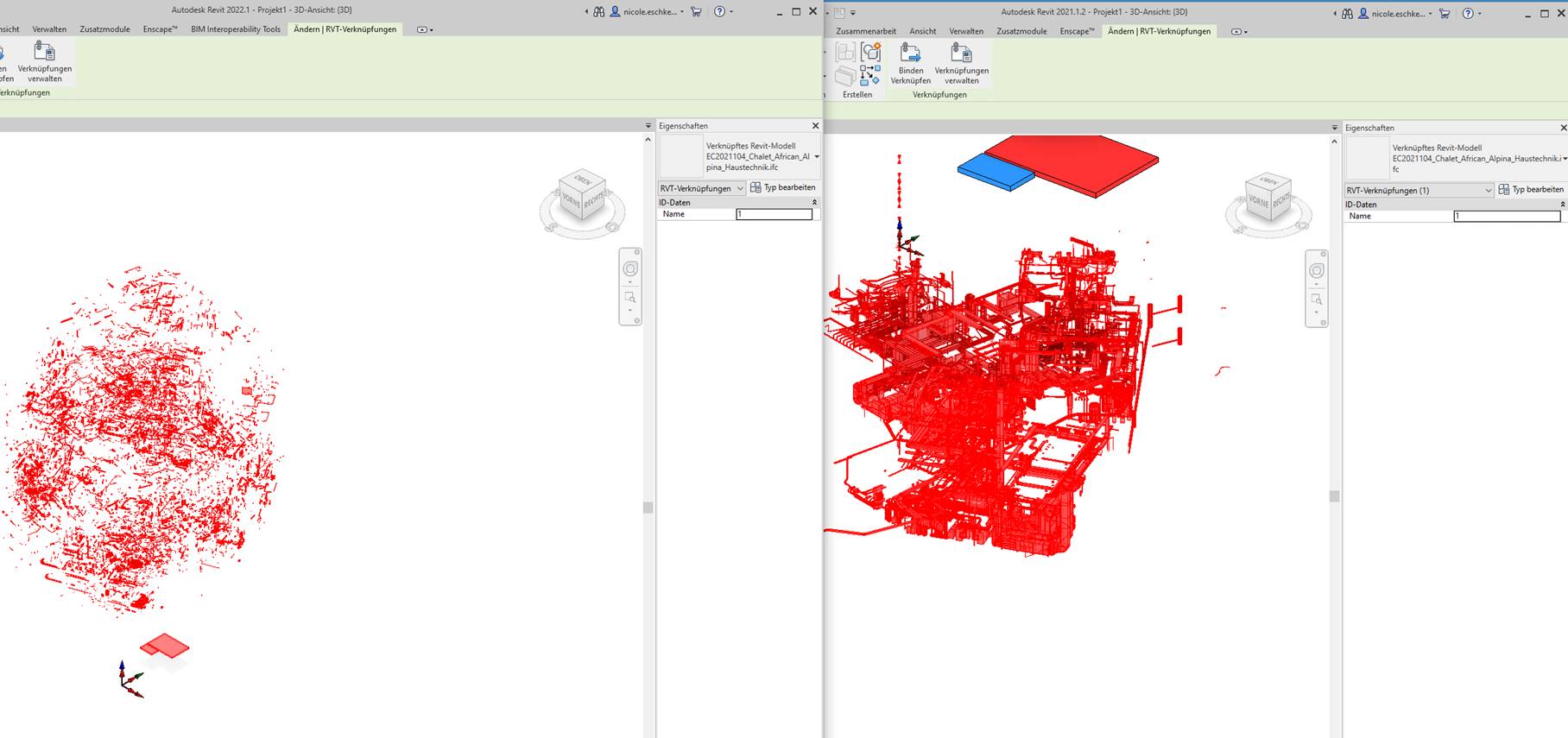Open the help icon in Revit 2022 title bar
Viewport: 1568px width, 738px height.
(719, 11)
